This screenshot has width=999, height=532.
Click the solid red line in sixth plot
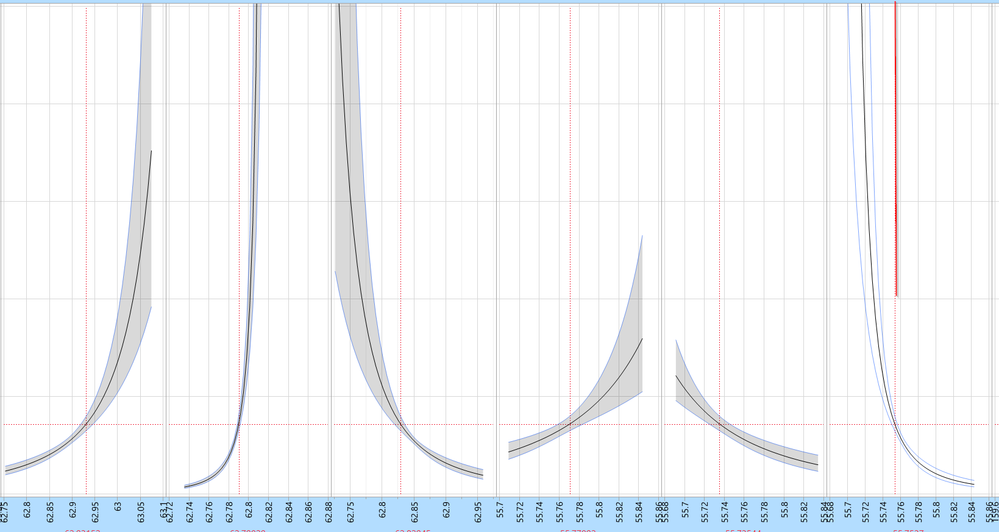coord(896,150)
